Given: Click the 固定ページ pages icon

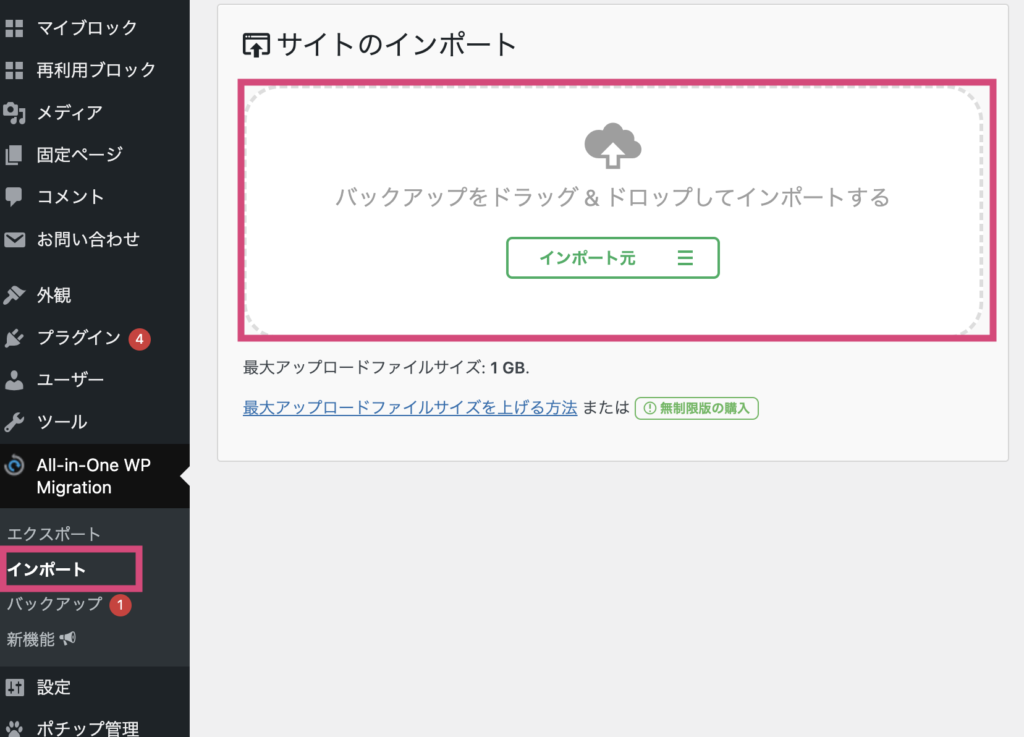Looking at the screenshot, I should [14, 155].
